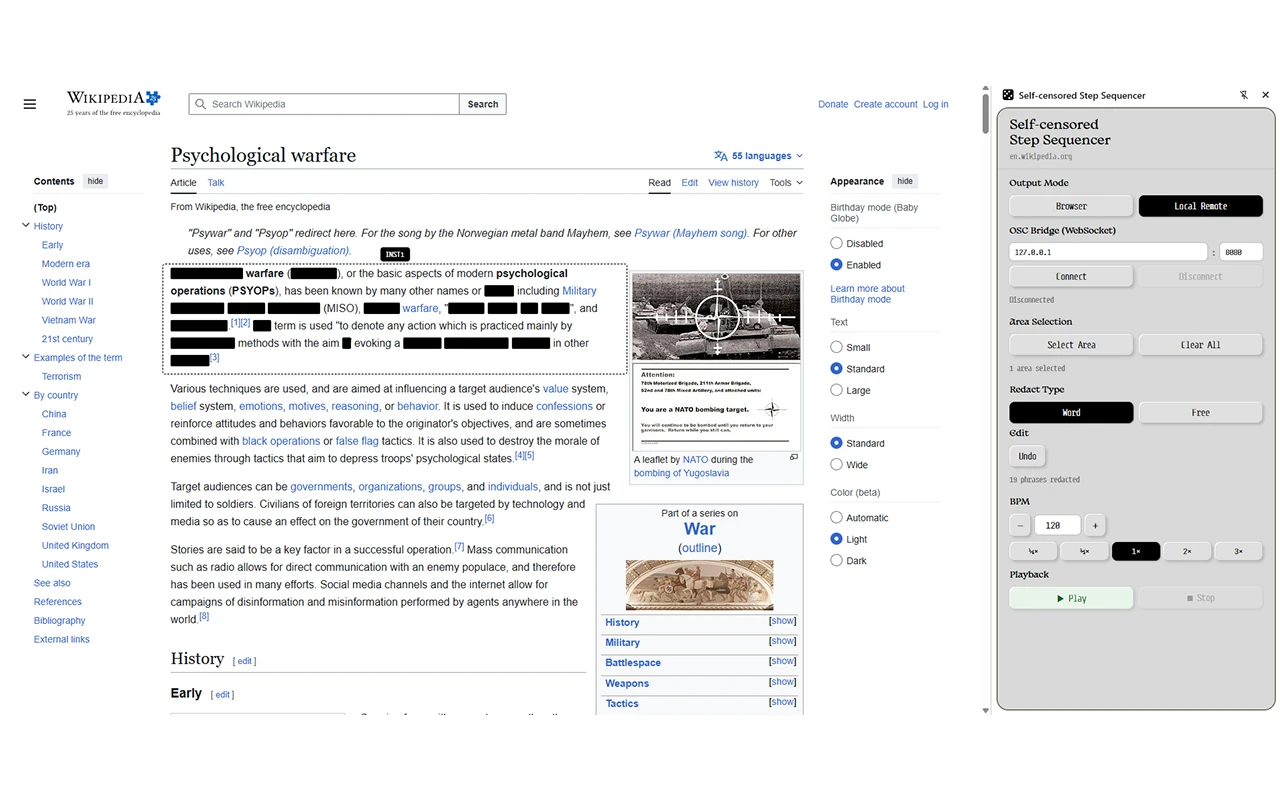
Task: Jump to Vietnam War in Contents
Action: (69, 320)
